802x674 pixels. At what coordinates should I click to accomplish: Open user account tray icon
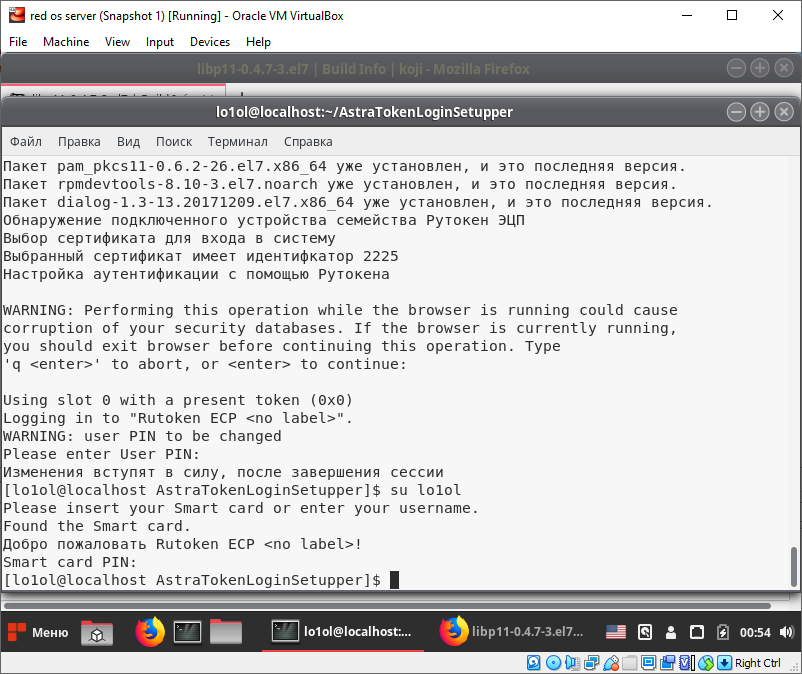click(671, 633)
